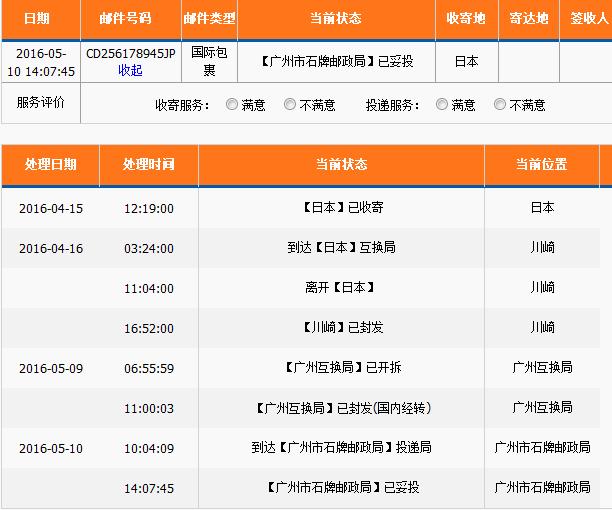Click the 邮件类型 column header
Viewport: 612px width, 510px height.
[x=210, y=18]
